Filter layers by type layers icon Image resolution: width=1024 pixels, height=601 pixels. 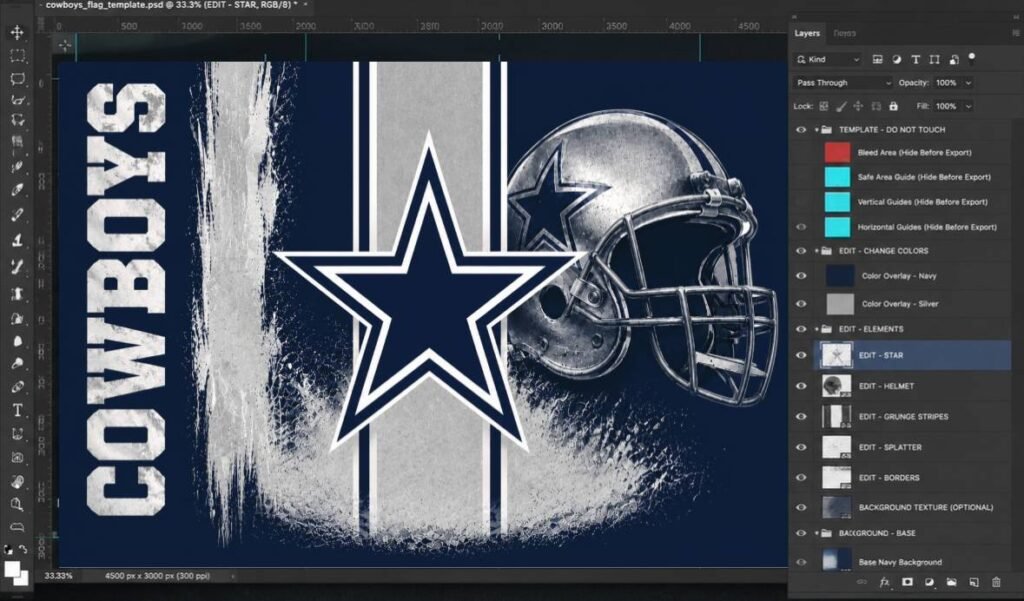916,59
